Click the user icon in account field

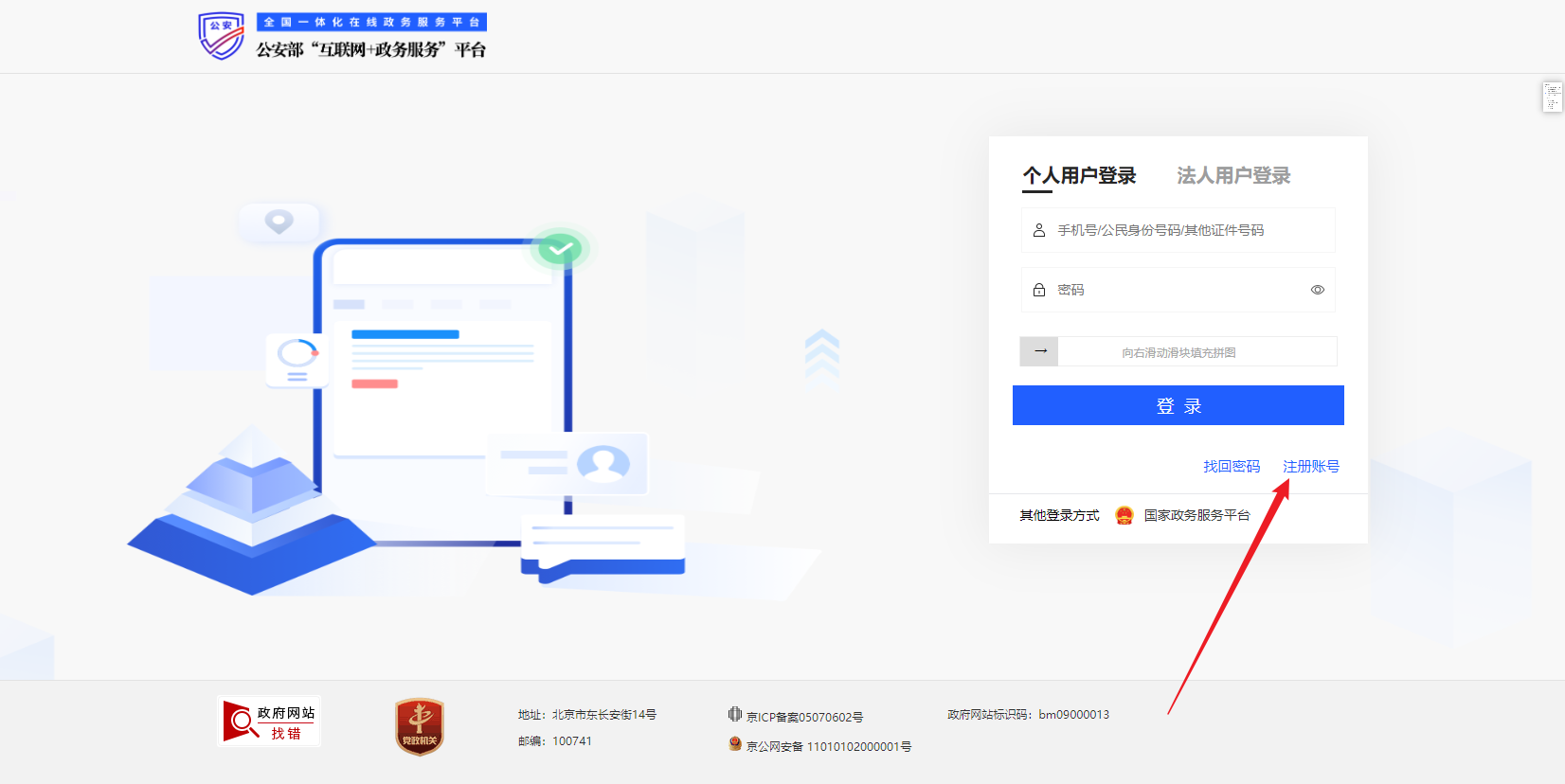pyautogui.click(x=1039, y=230)
